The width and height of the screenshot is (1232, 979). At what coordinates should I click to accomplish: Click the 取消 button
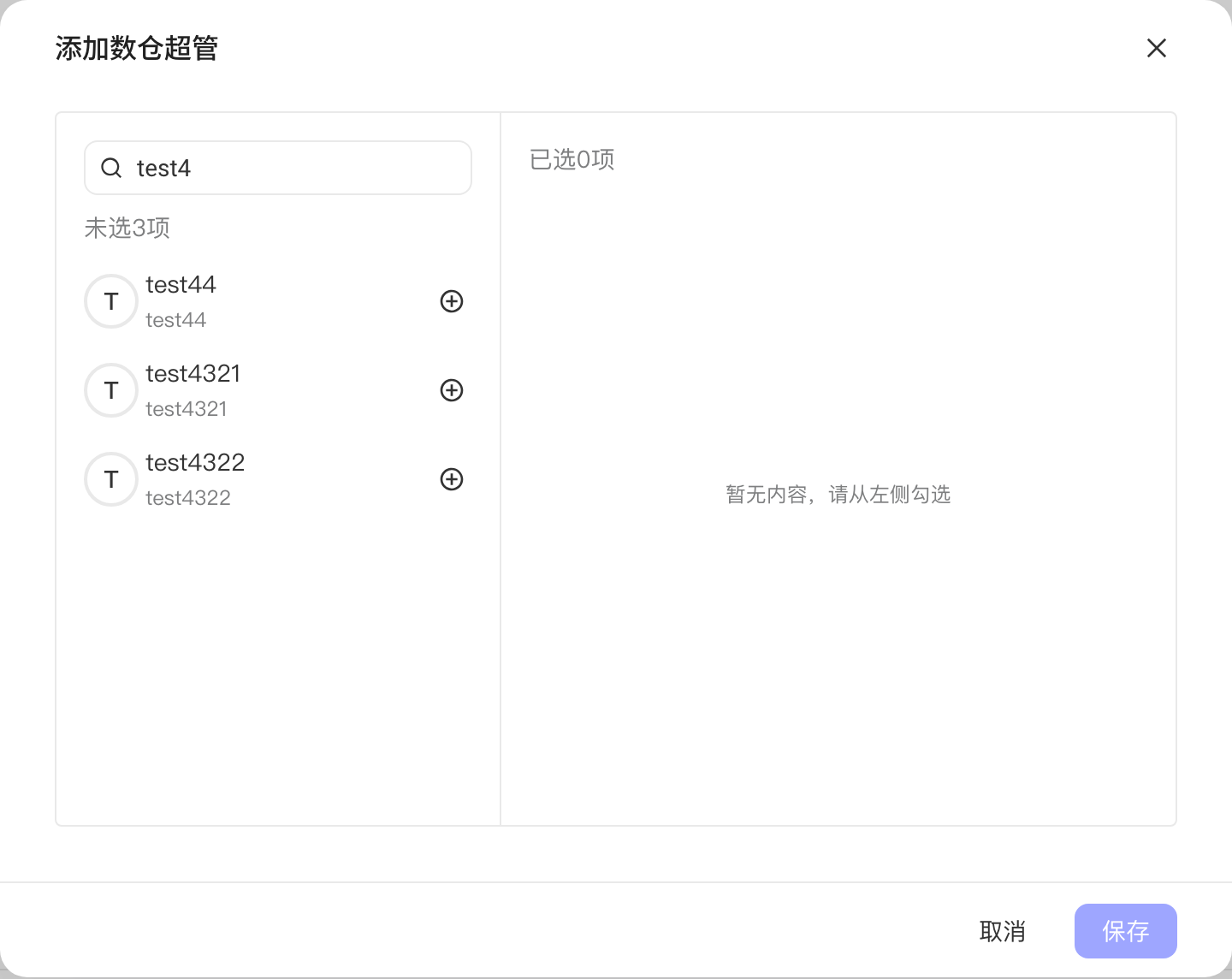click(1002, 931)
